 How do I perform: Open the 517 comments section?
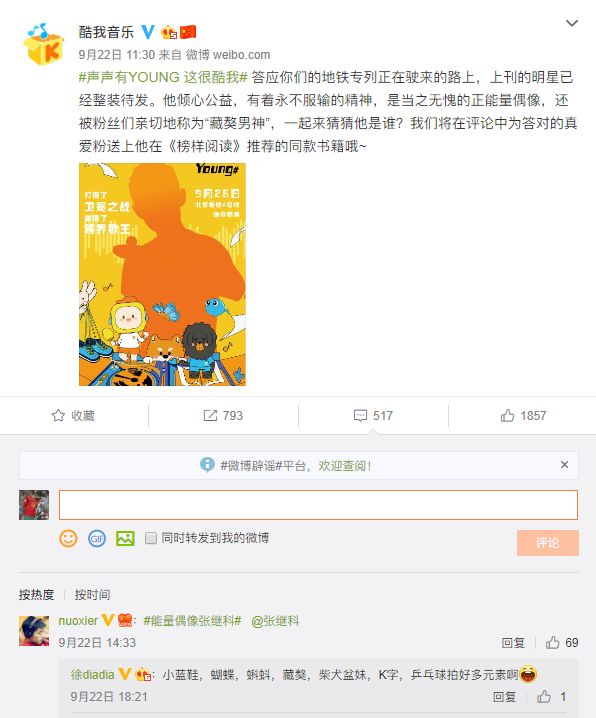[x=373, y=416]
